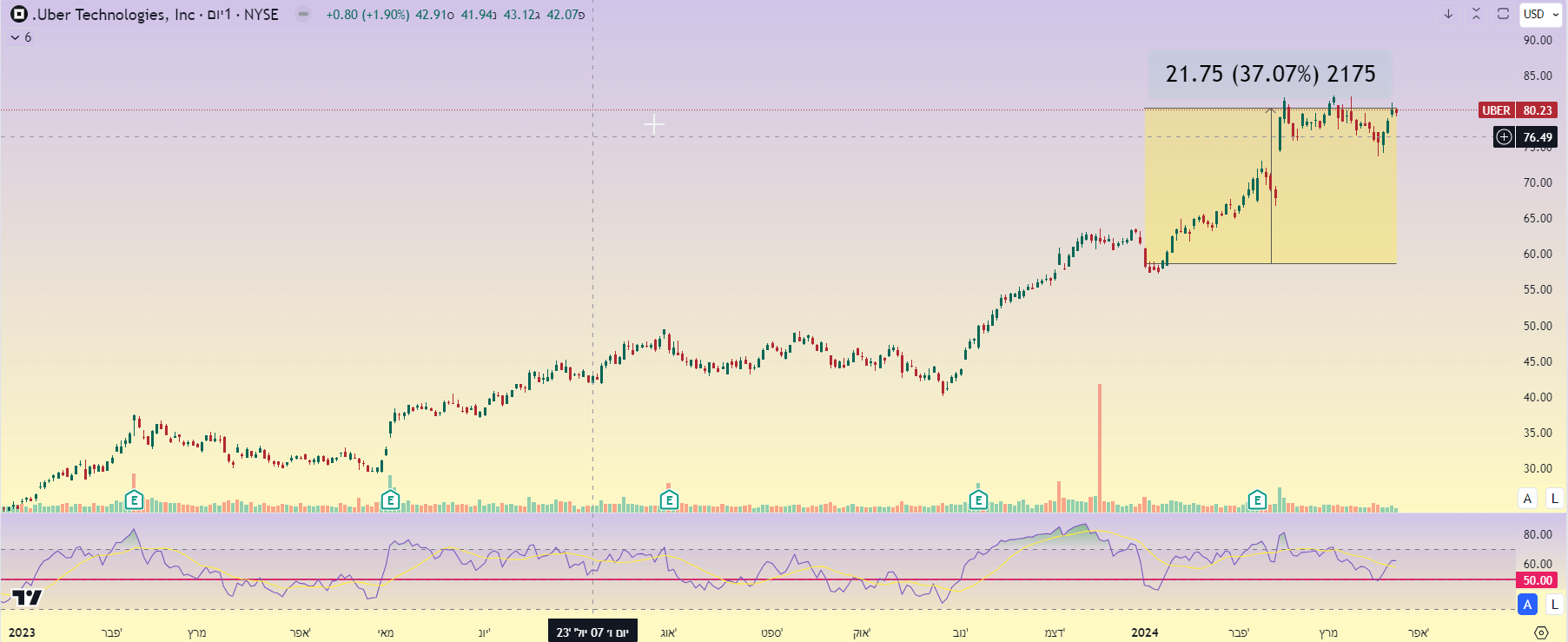Click the down-arrow move pane button
The image size is (1568, 642).
tap(1448, 14)
